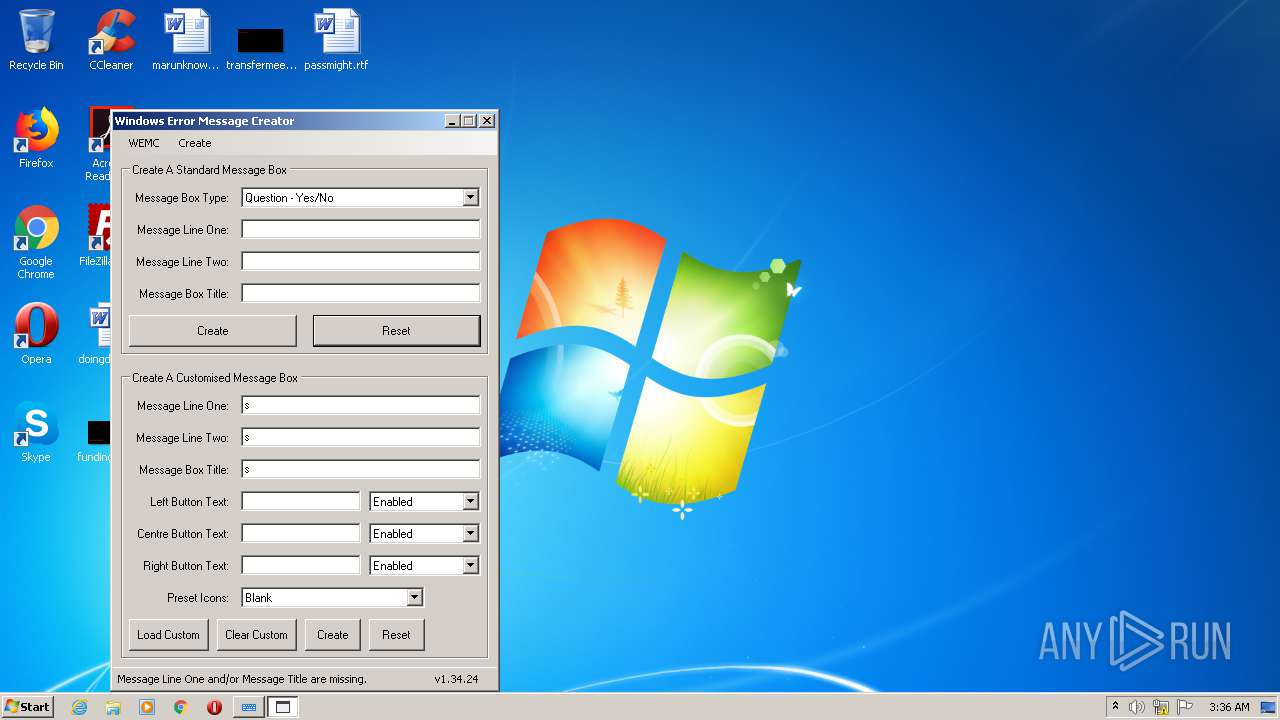Select the transfermee black file icon
The image size is (1280, 720).
coord(261,48)
